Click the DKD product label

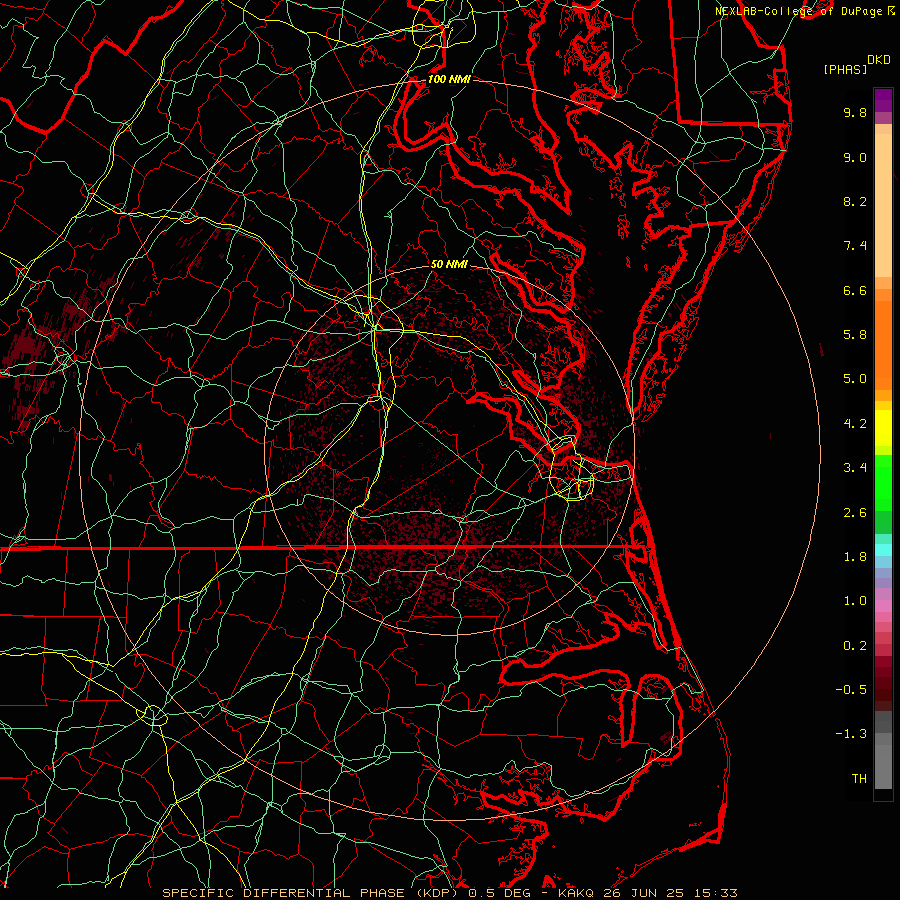click(878, 60)
